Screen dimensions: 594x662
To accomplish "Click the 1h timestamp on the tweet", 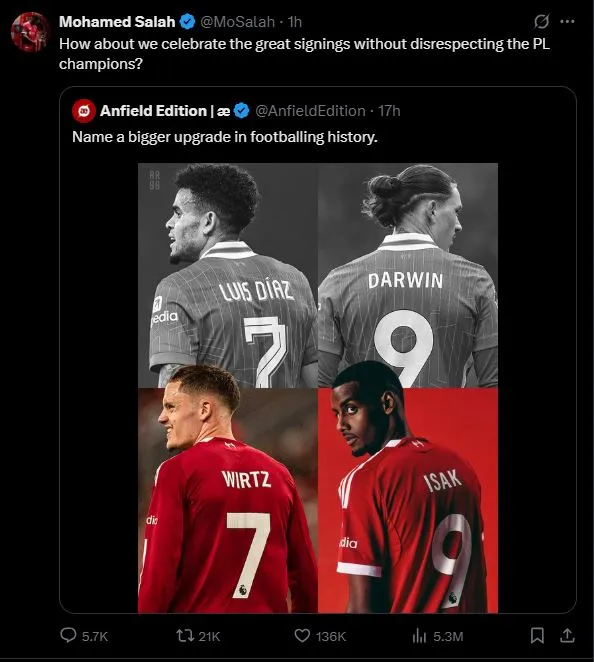I will tap(295, 22).
